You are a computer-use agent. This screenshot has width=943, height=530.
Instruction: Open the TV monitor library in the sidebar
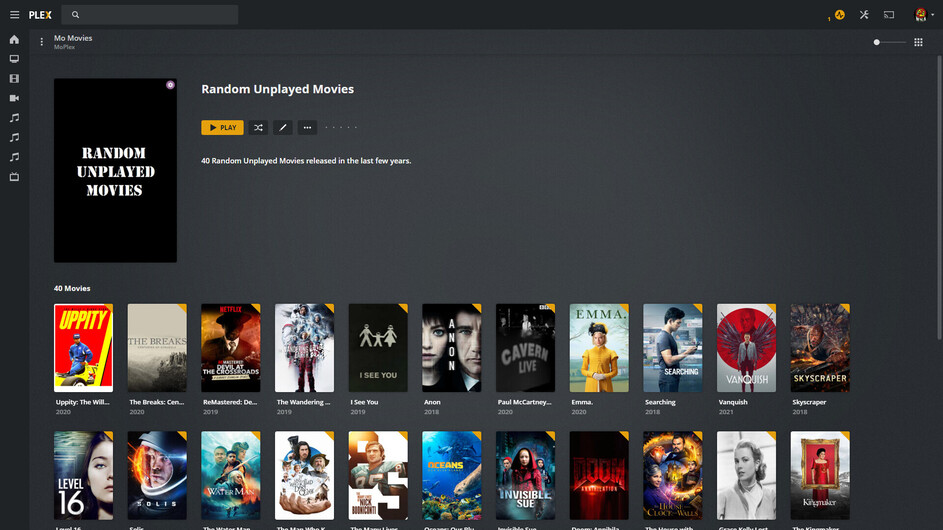[x=14, y=59]
